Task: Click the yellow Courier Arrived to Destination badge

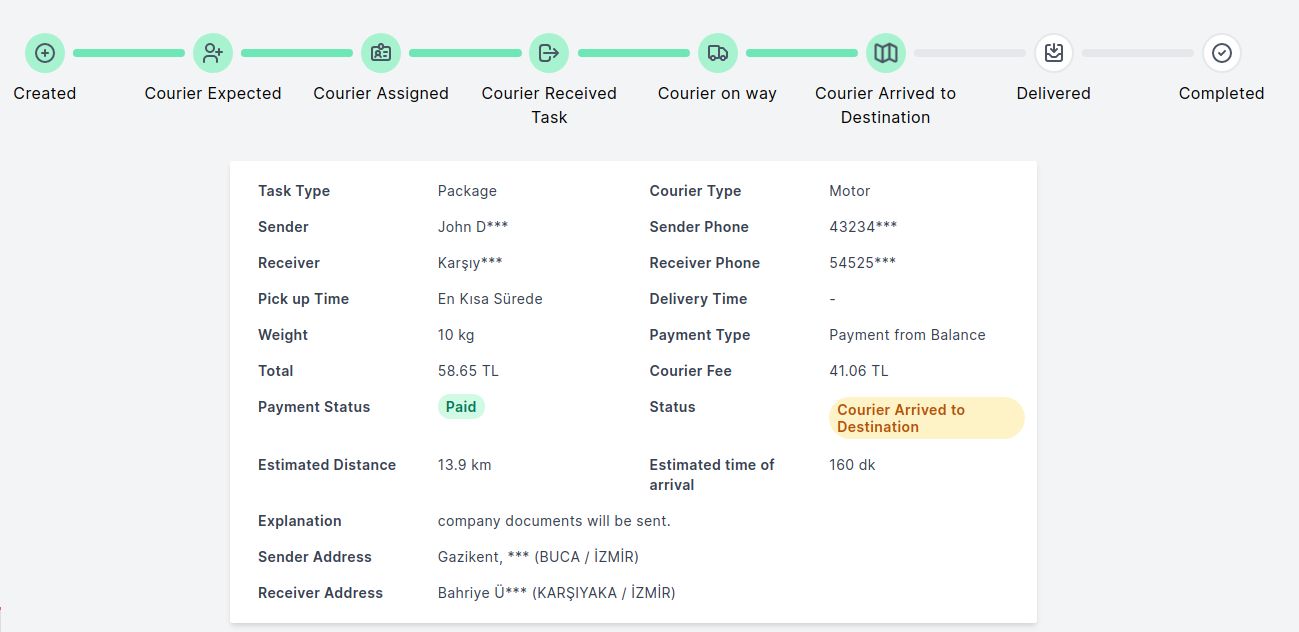Action: tap(926, 418)
